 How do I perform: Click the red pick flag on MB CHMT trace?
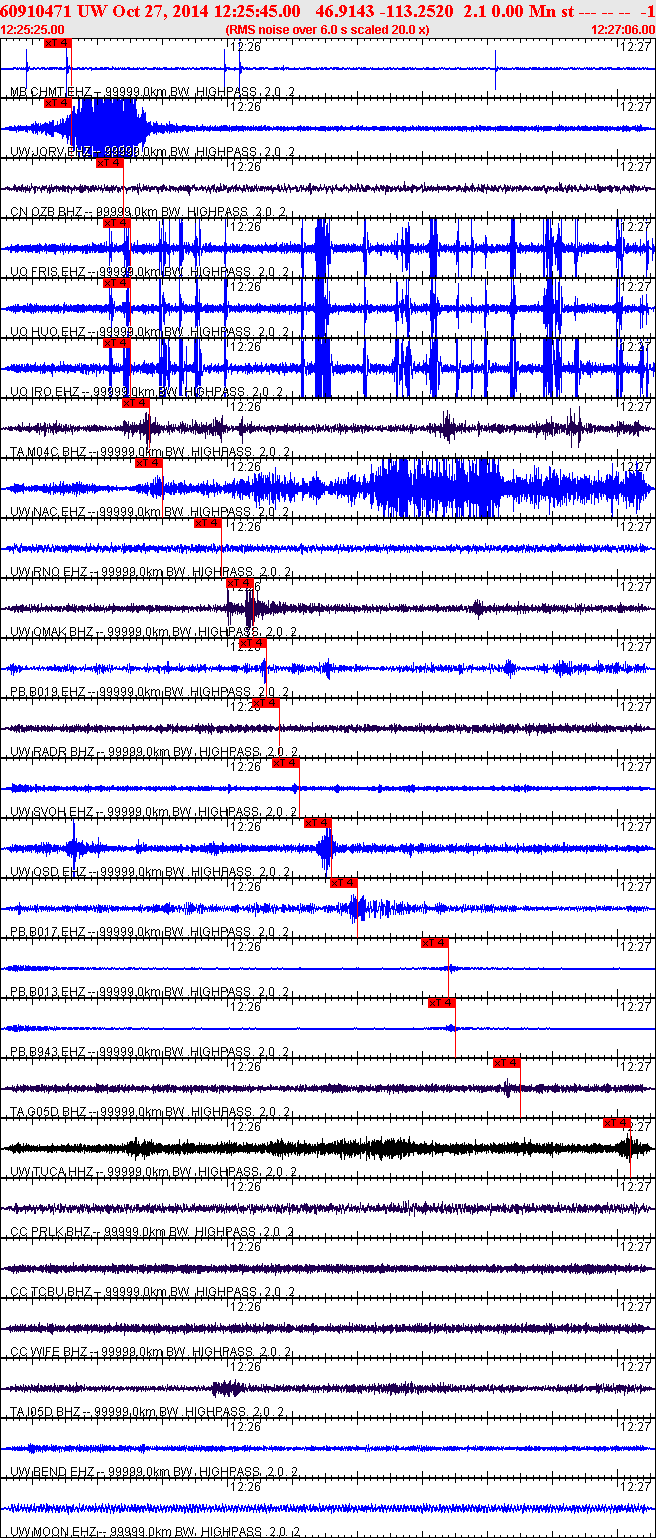click(58, 43)
